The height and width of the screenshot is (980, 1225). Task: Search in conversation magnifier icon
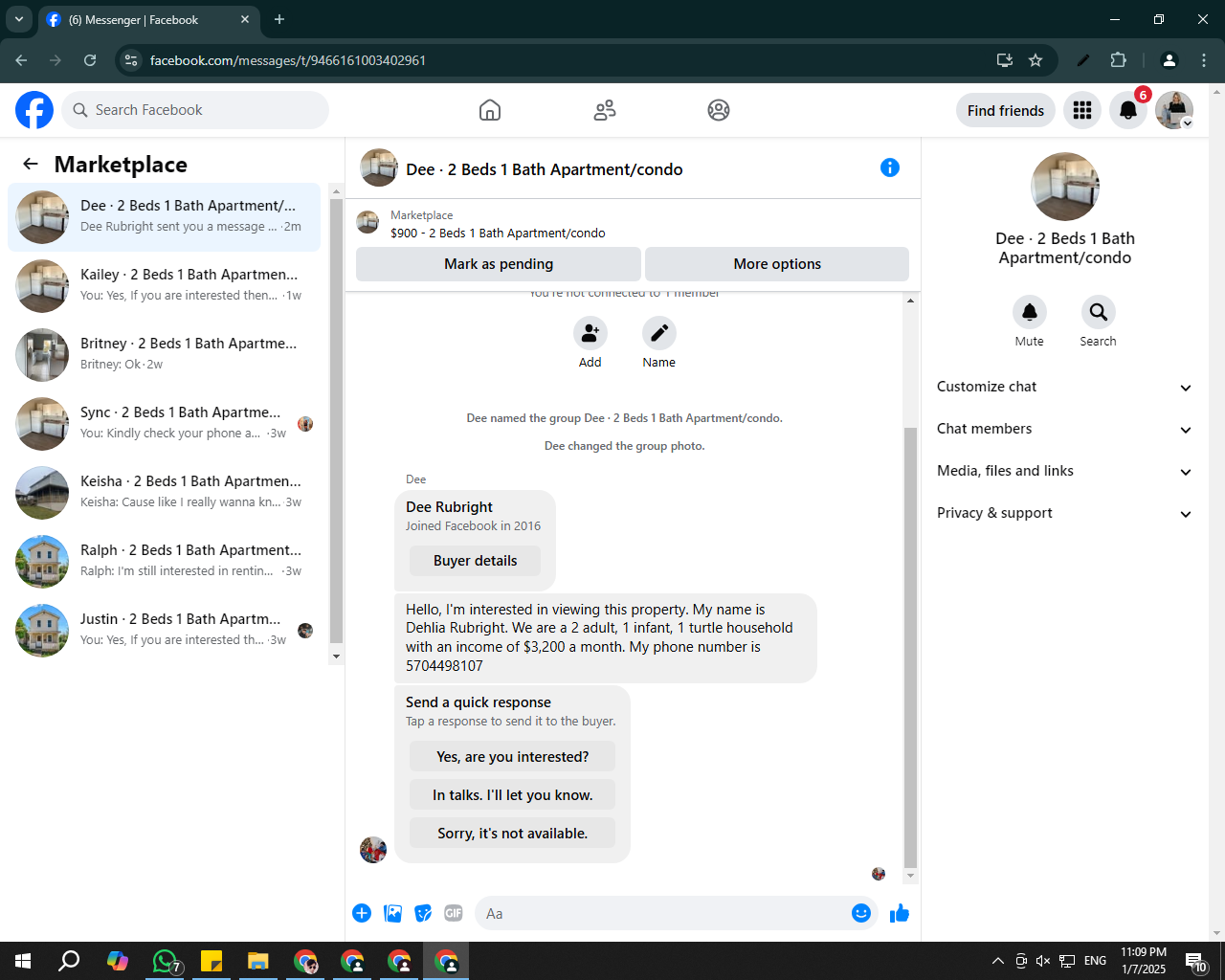tap(1099, 312)
